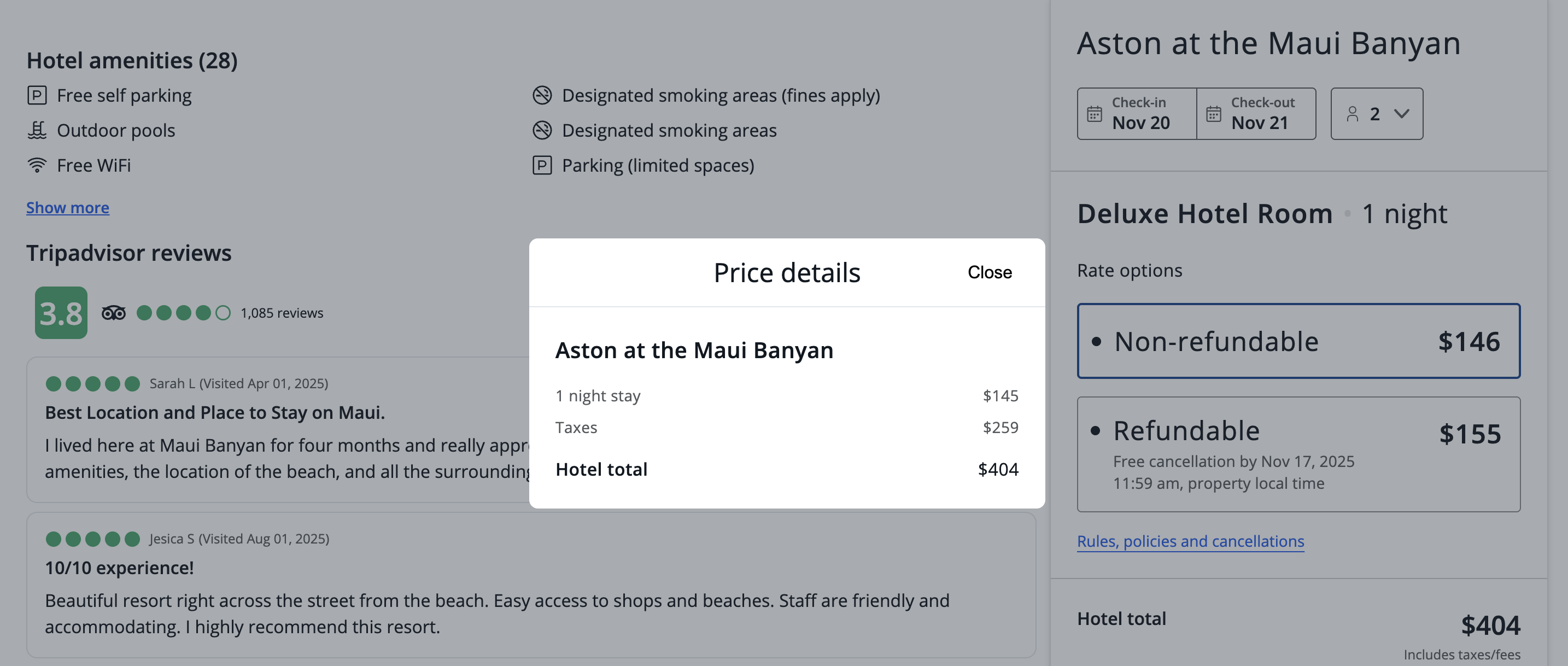Close the Price details popup

989,272
